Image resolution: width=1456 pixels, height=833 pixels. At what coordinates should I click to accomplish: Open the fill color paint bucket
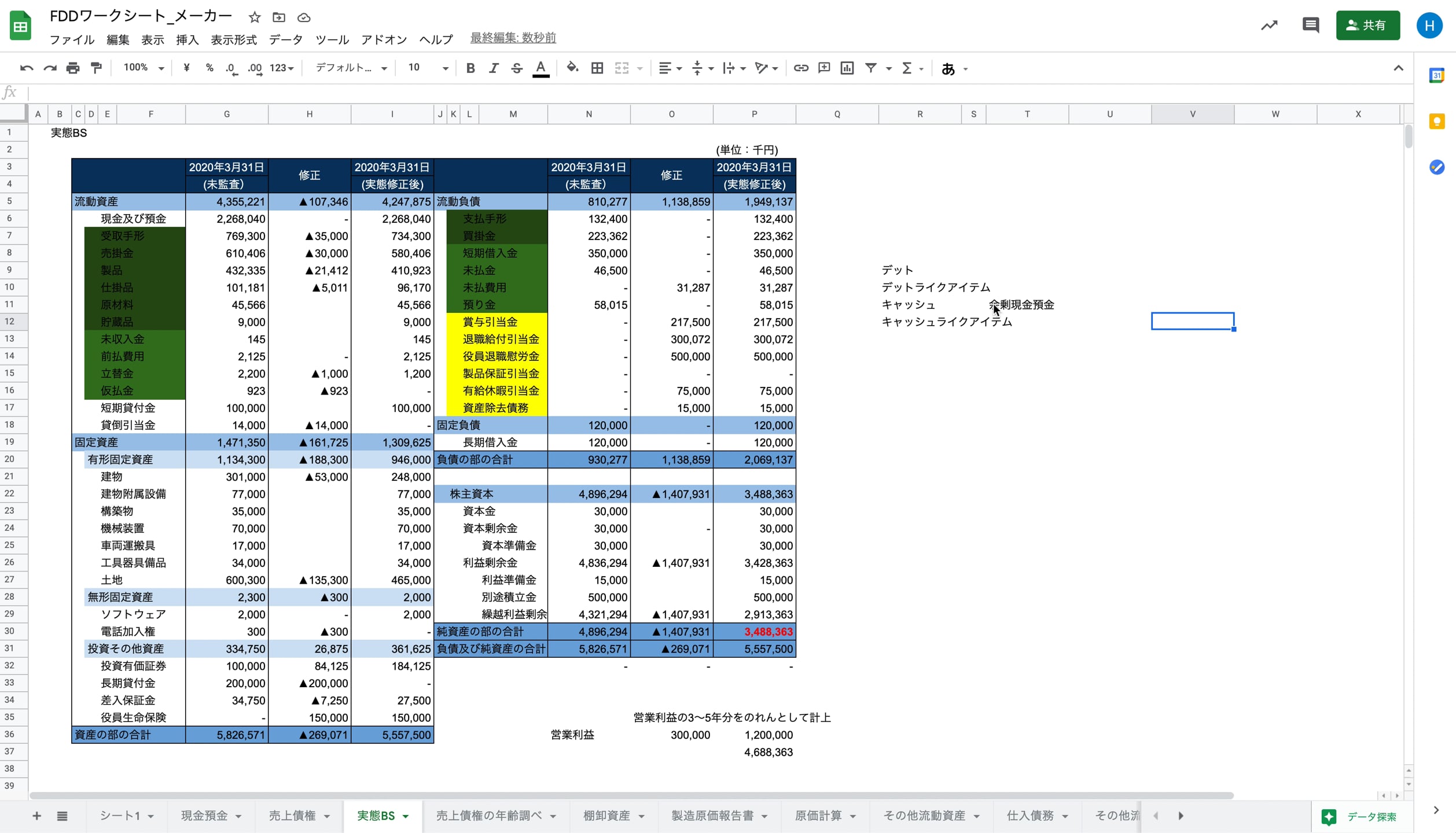[x=572, y=68]
